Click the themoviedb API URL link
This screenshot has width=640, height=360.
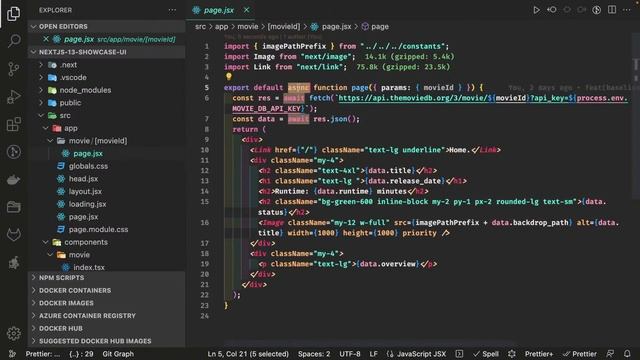(482, 98)
